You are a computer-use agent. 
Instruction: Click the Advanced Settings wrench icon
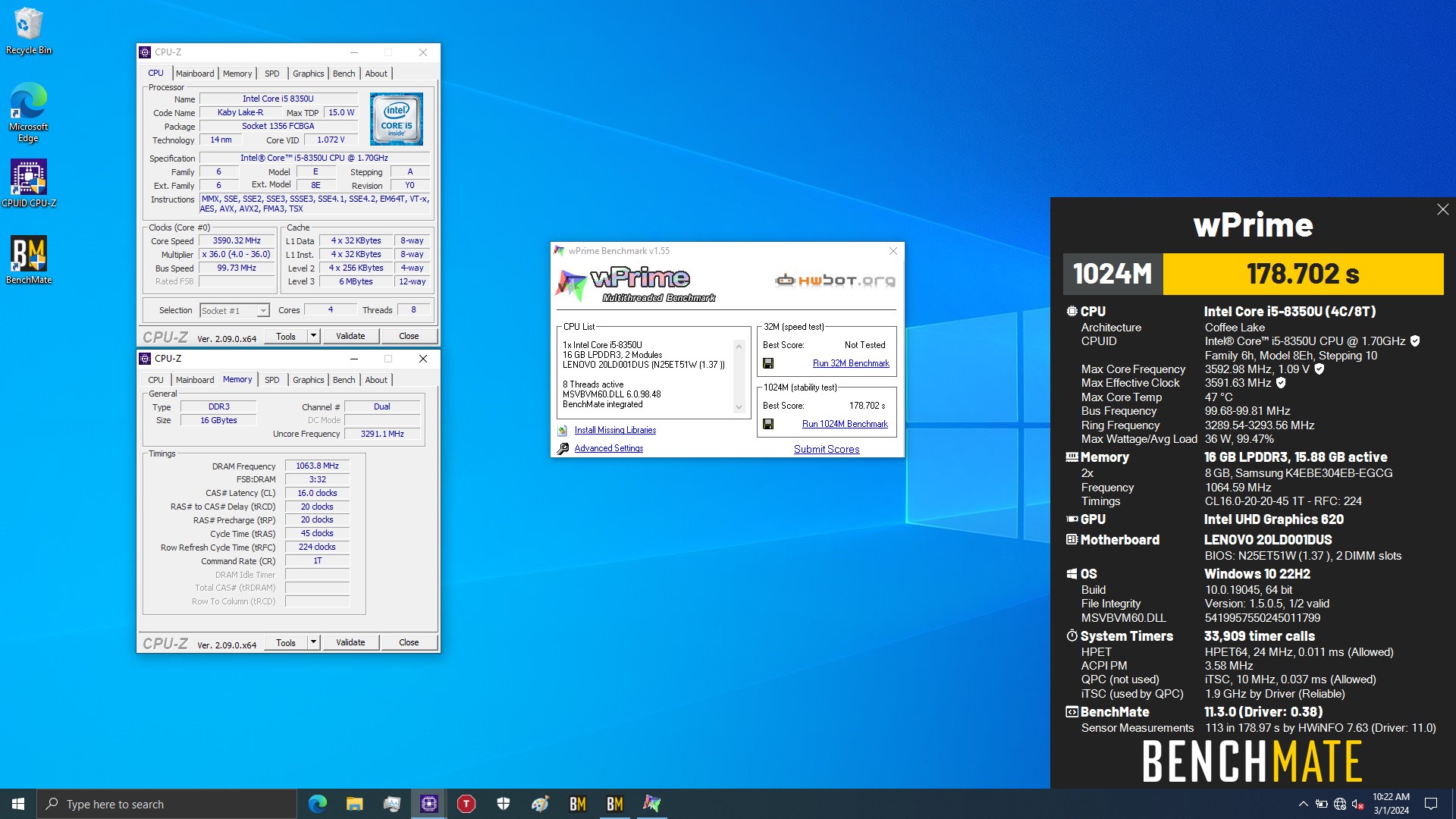click(x=563, y=448)
